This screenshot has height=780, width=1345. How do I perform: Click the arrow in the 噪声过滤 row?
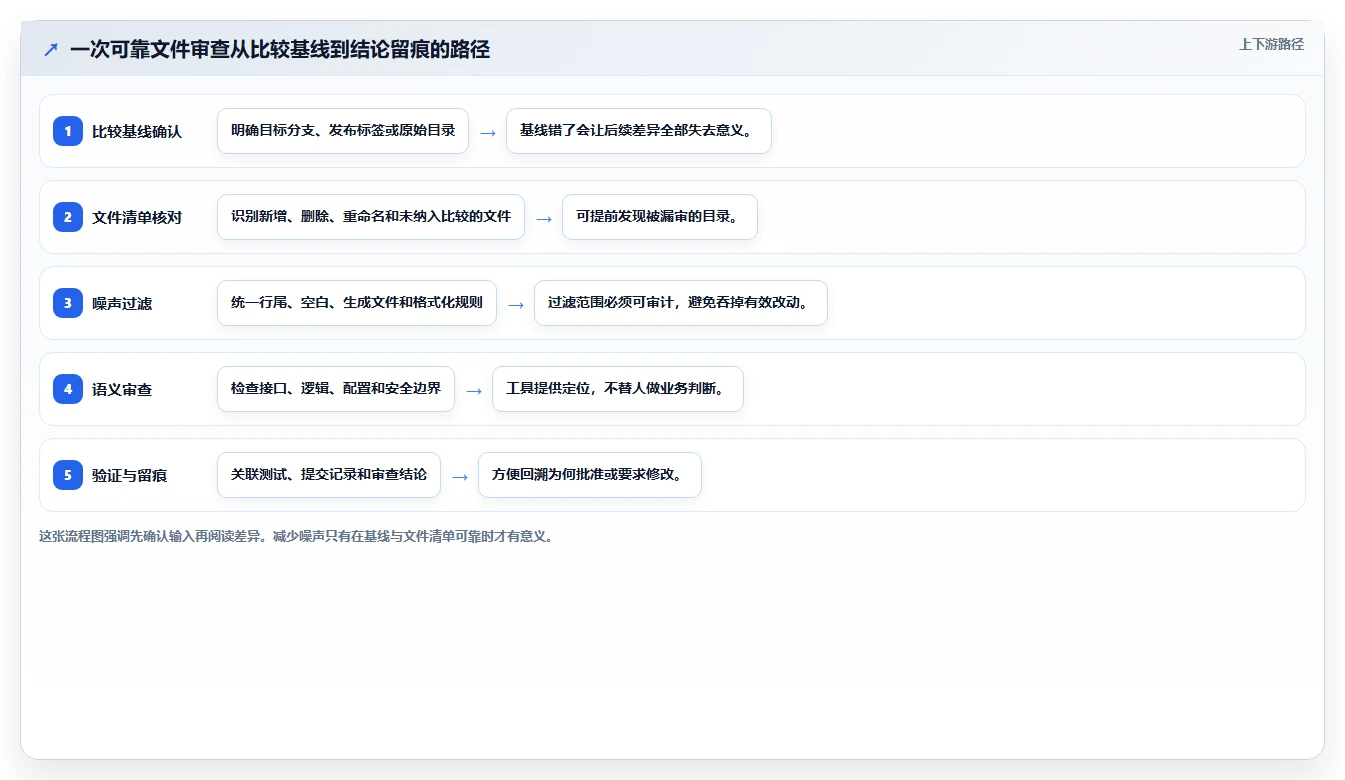pos(516,304)
